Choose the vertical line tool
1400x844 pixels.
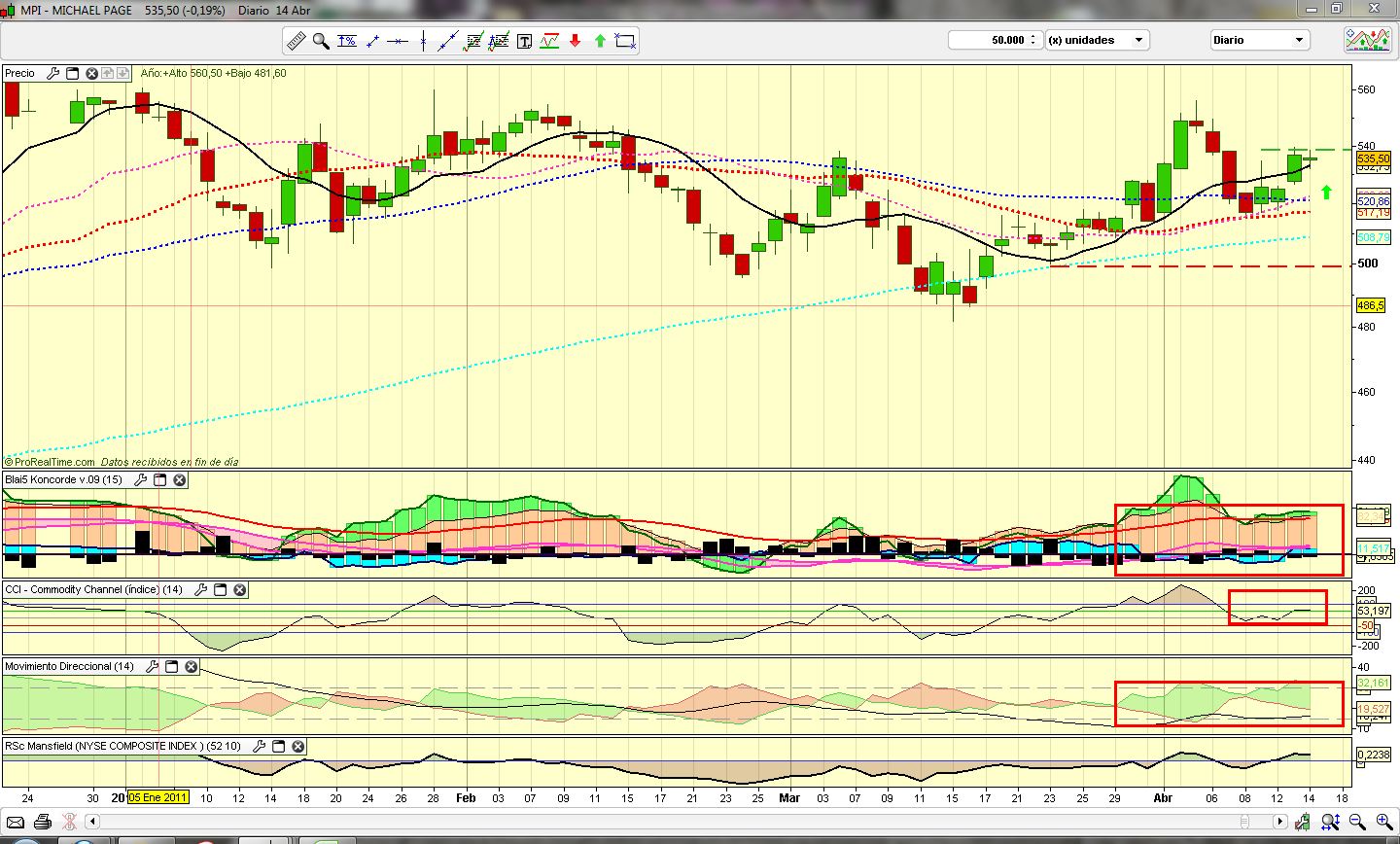423,41
